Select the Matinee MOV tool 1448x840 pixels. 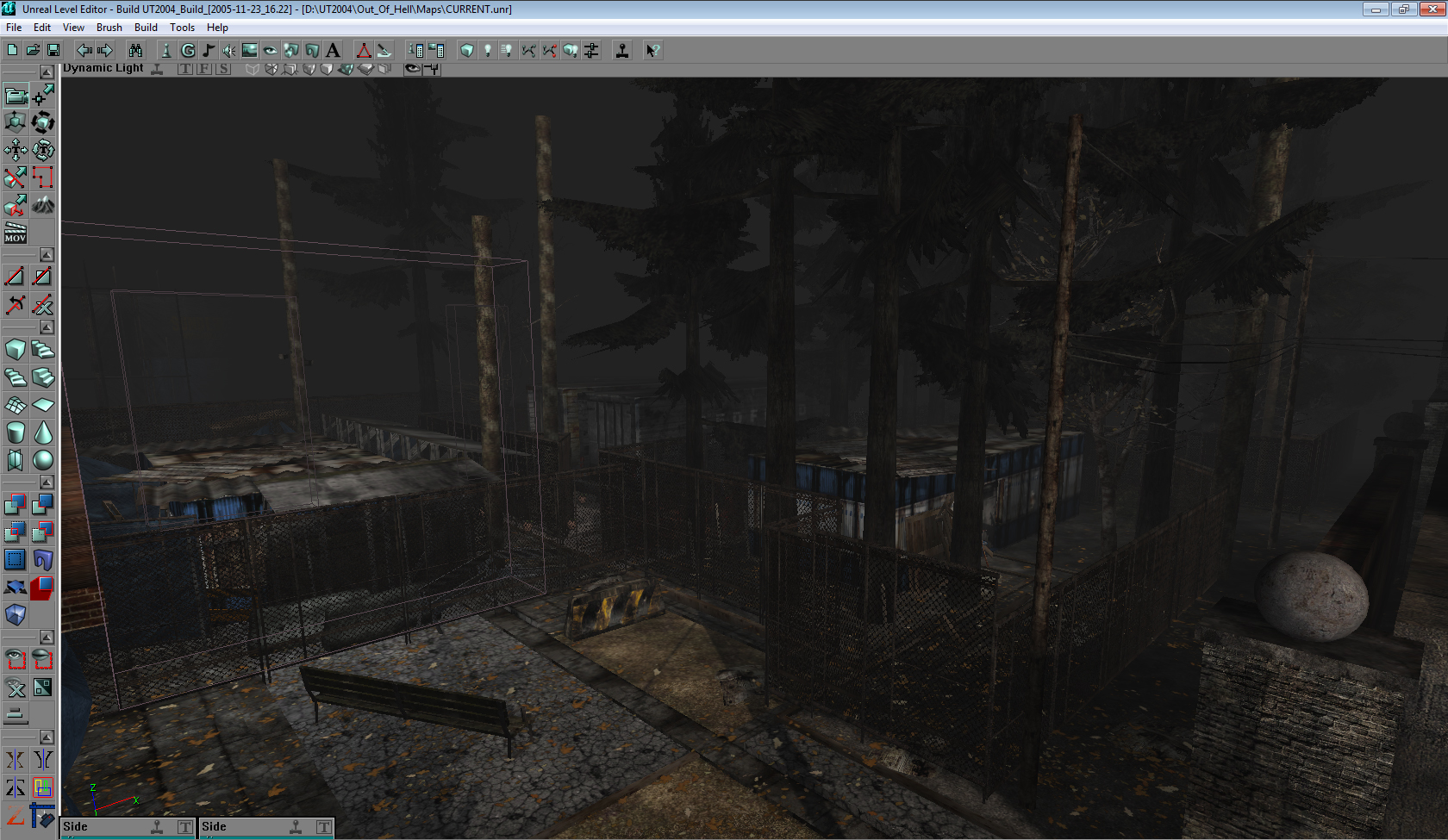16,233
